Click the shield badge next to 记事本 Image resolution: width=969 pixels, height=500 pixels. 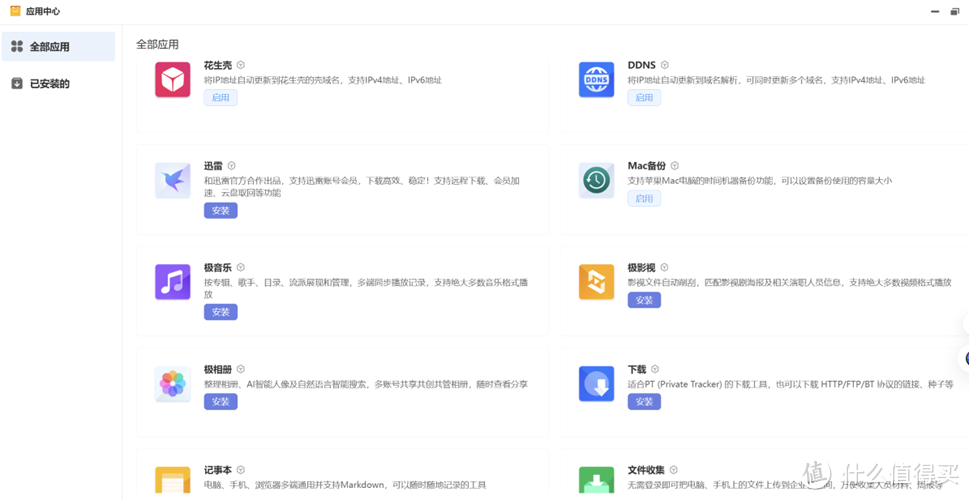point(241,470)
